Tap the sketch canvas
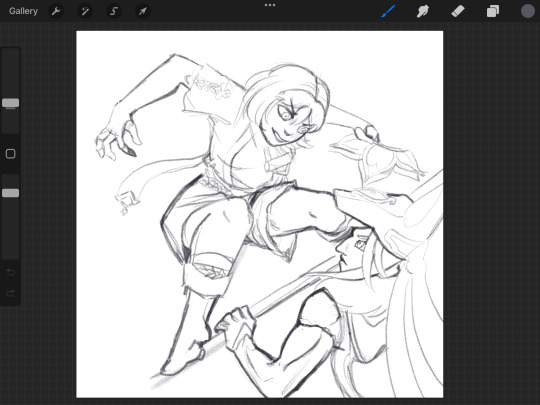Screen dimensions: 540x405 (x=260, y=214)
